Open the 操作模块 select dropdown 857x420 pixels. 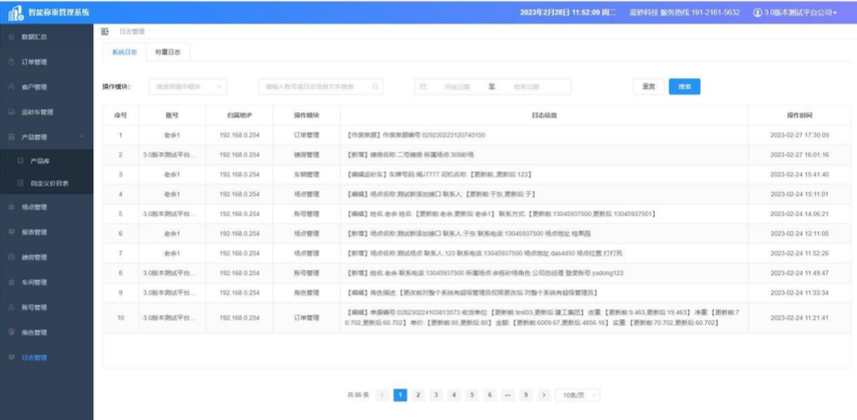[188, 86]
